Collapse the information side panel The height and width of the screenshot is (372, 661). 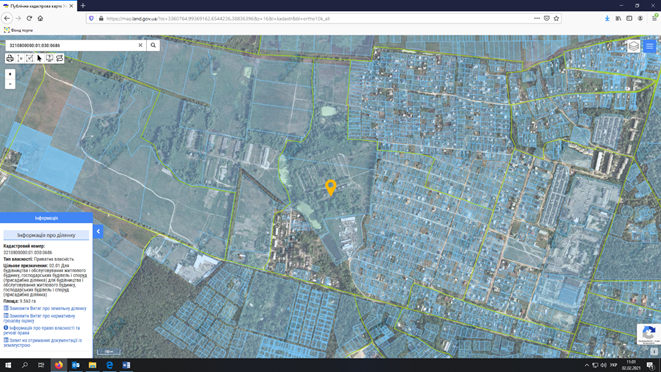click(98, 231)
